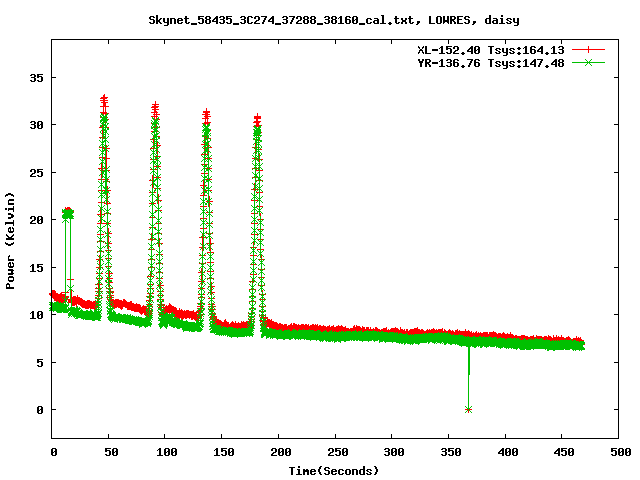Click the y-axis tick label 5
The width and height of the screenshot is (640, 480).
[x=40, y=362]
